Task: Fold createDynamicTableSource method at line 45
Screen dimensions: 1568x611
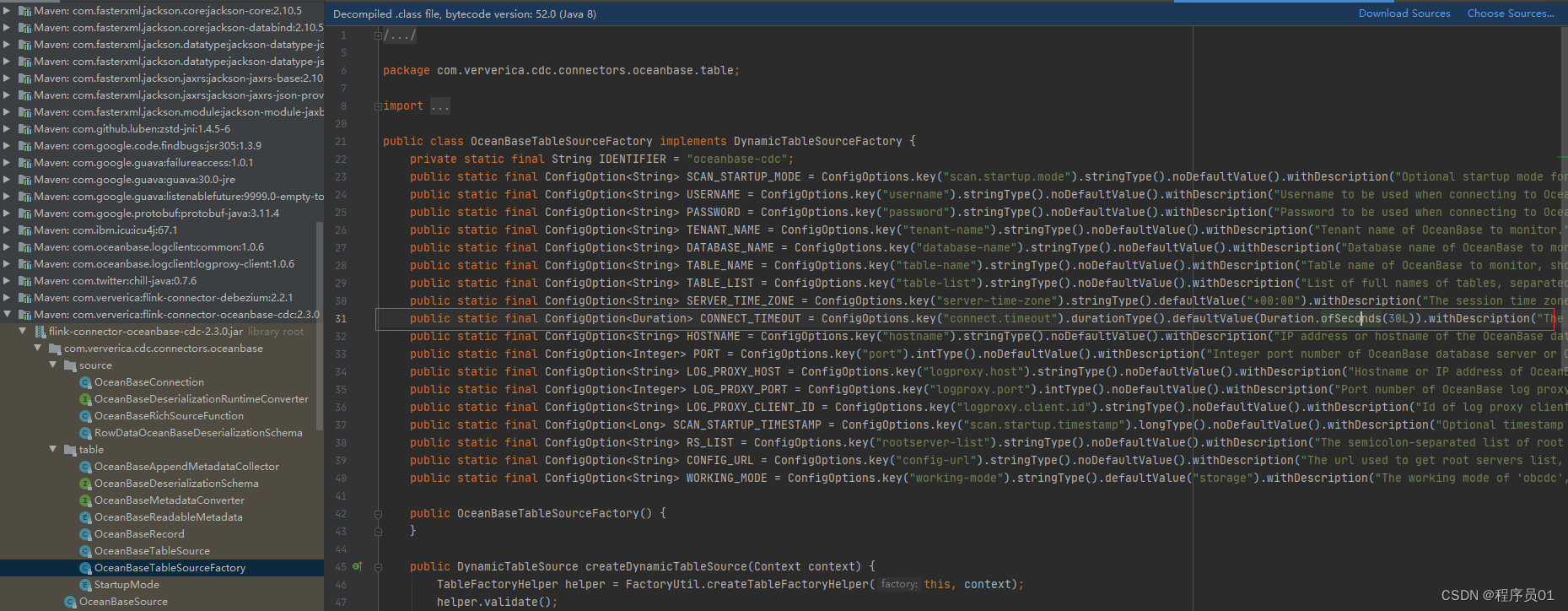Action: 379,566
